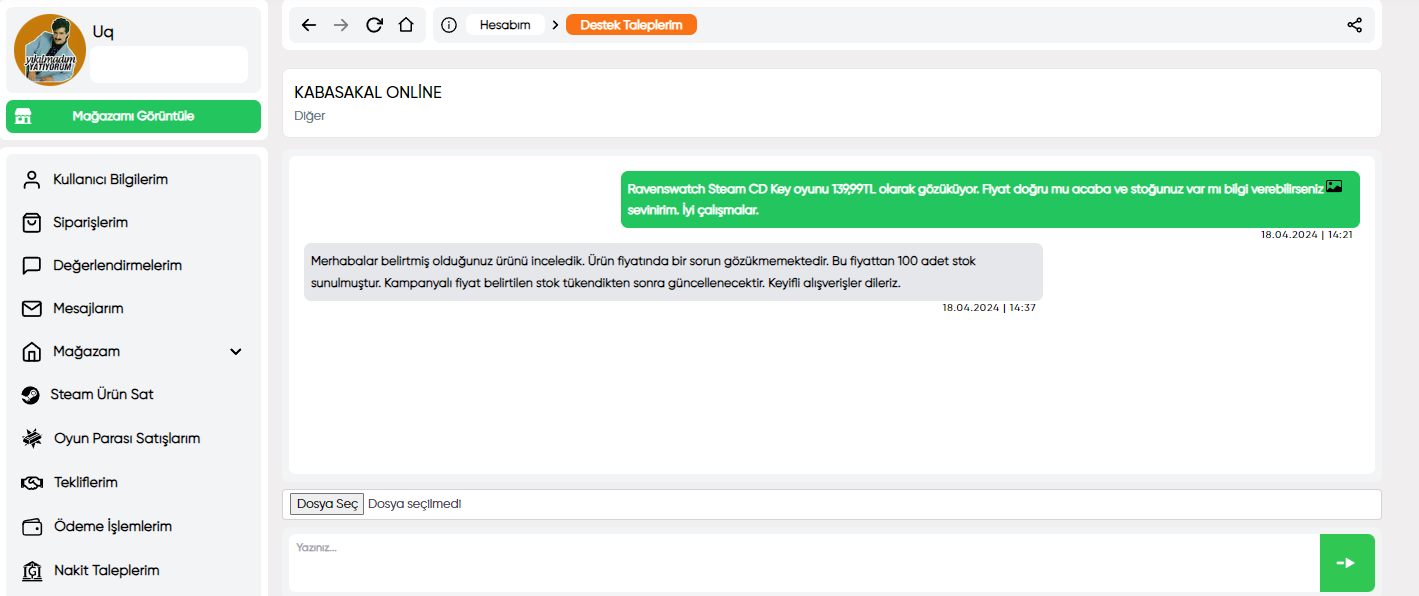Click the Steam logo icon
The width and height of the screenshot is (1419, 596).
click(x=31, y=395)
